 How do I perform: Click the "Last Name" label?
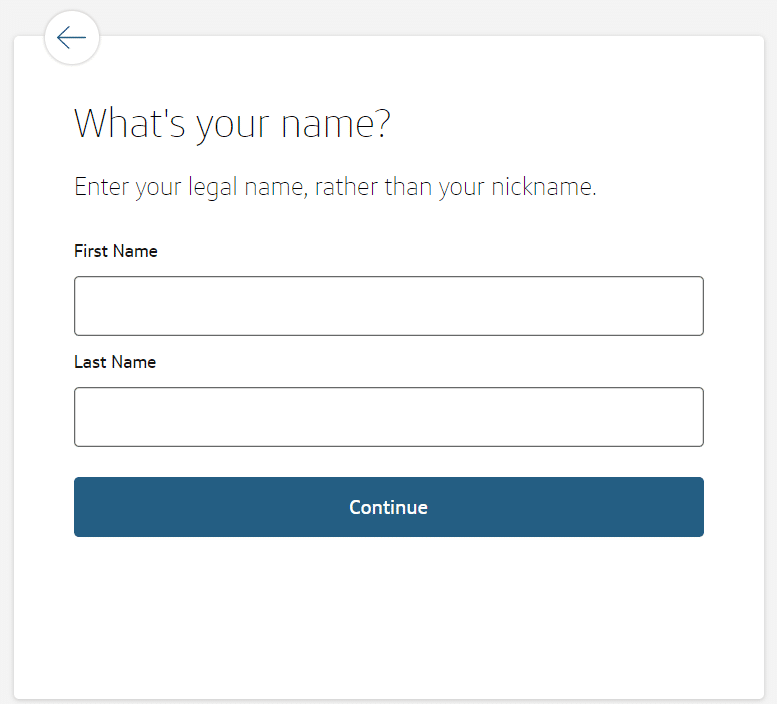115,362
